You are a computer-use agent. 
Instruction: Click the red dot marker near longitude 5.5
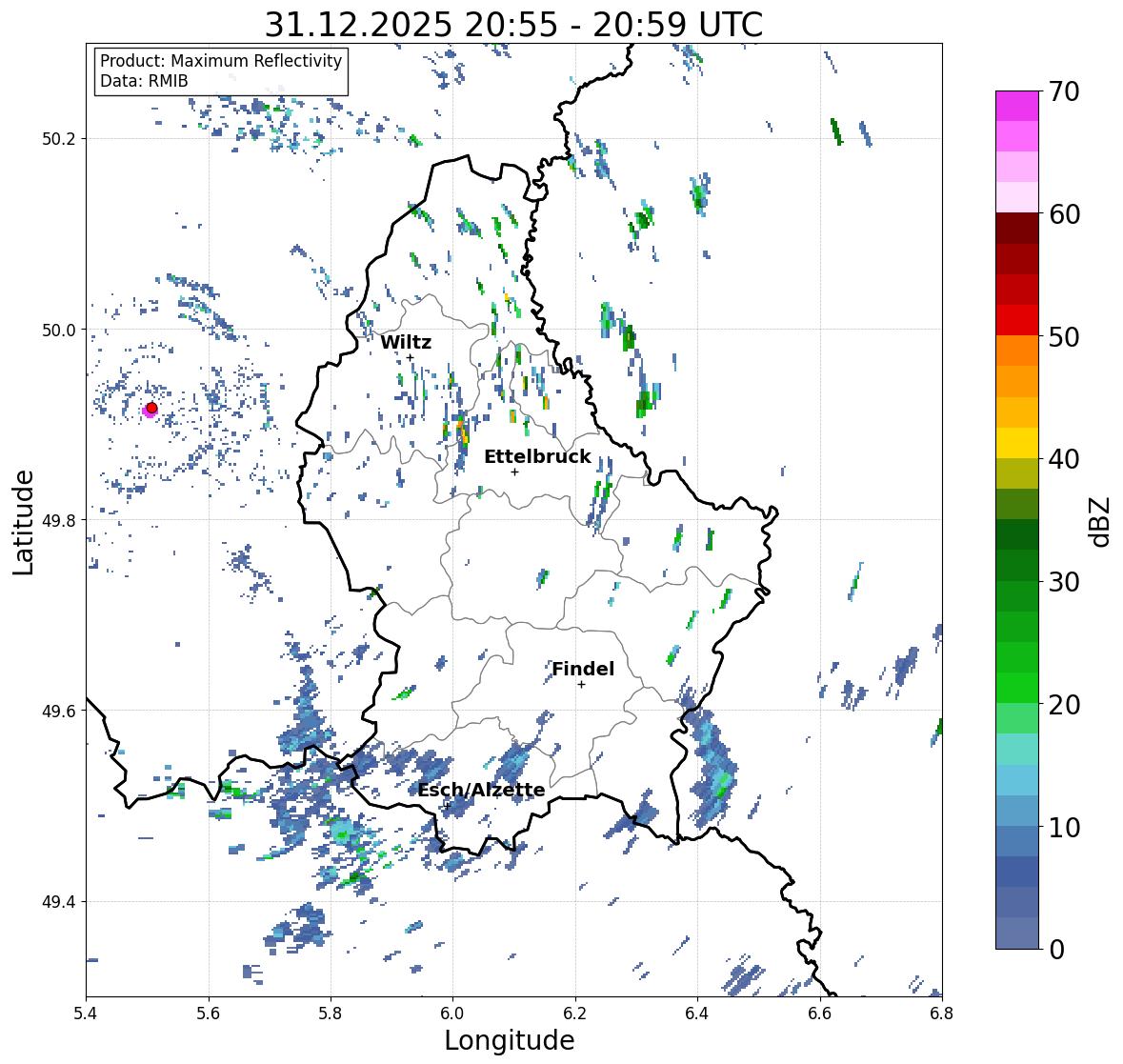click(x=151, y=408)
